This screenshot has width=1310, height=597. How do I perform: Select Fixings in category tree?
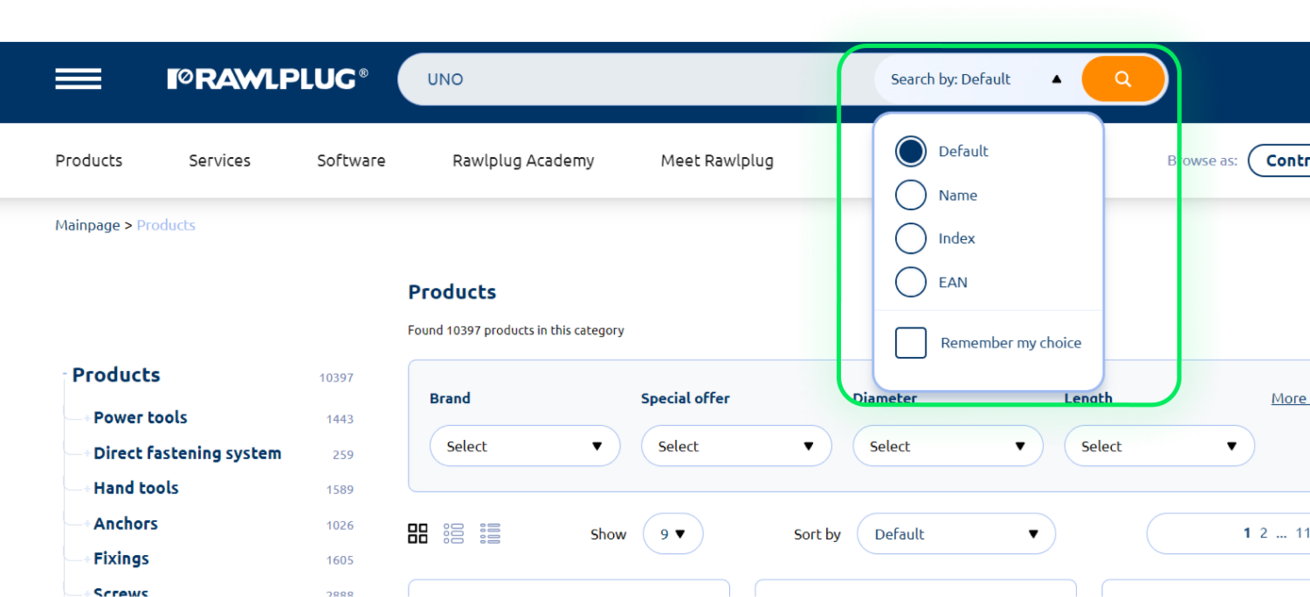[121, 558]
